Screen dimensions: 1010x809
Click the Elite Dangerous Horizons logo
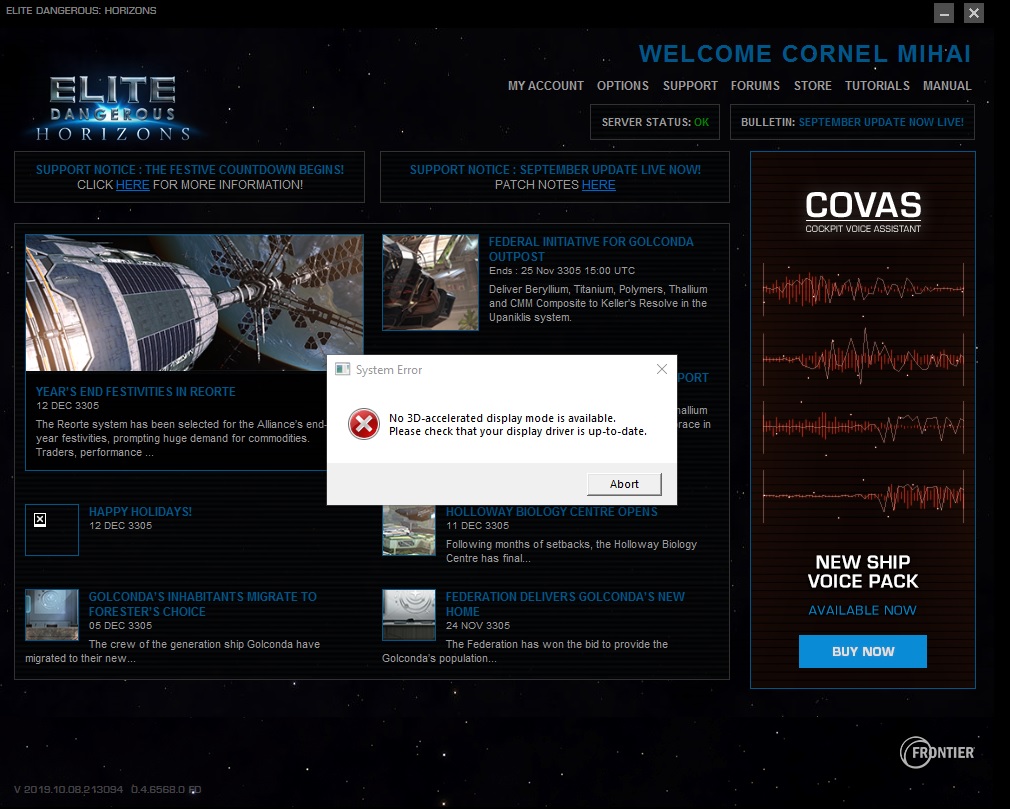113,108
